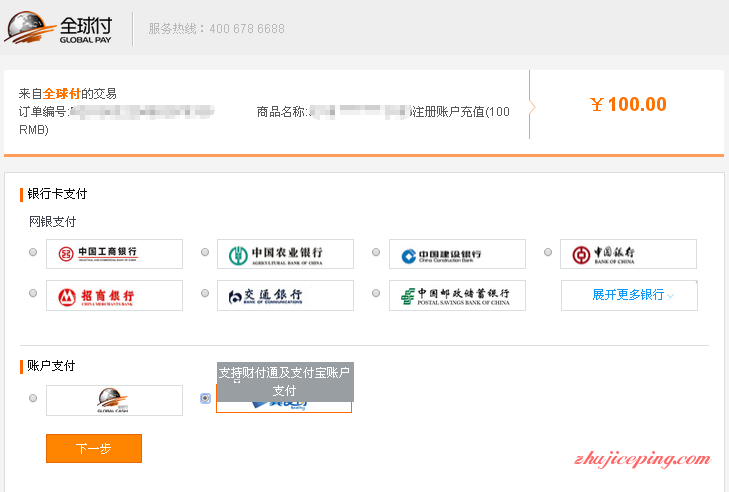
Task: Select the 招商银行 radio button
Action: coord(33,293)
